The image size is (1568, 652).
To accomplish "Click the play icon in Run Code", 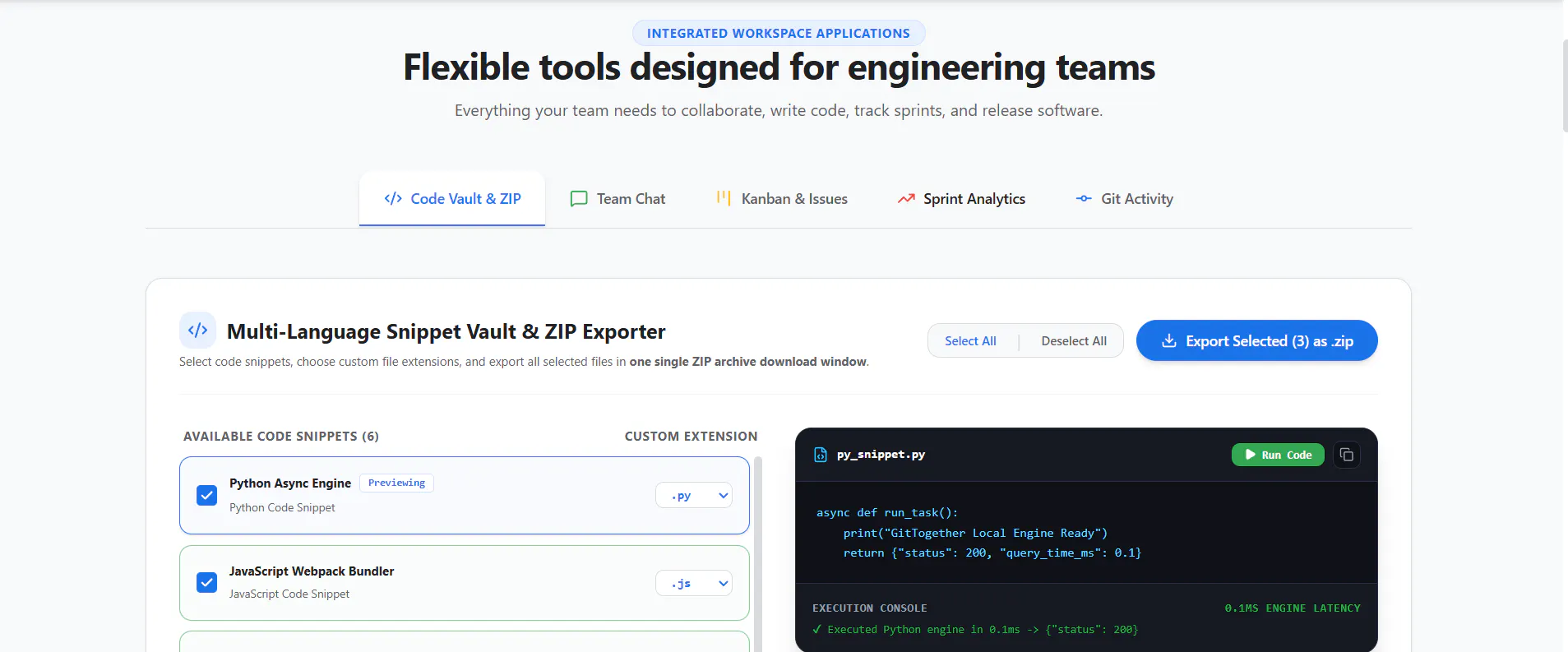I will point(1250,455).
